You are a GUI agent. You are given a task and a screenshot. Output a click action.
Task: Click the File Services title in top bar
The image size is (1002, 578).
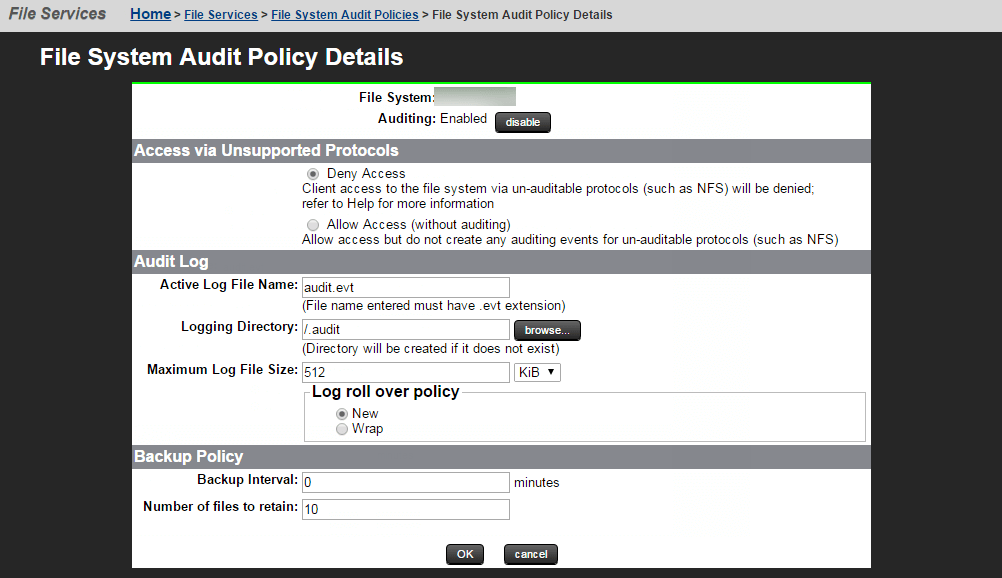(57, 14)
